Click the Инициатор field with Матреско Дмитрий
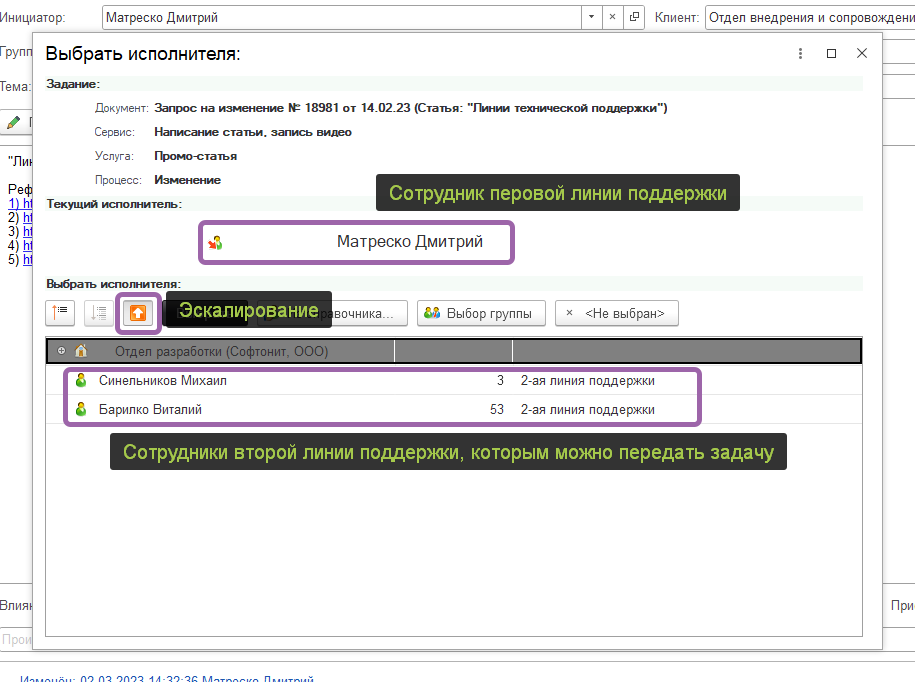Screen dimensions: 915x682 coord(340,18)
